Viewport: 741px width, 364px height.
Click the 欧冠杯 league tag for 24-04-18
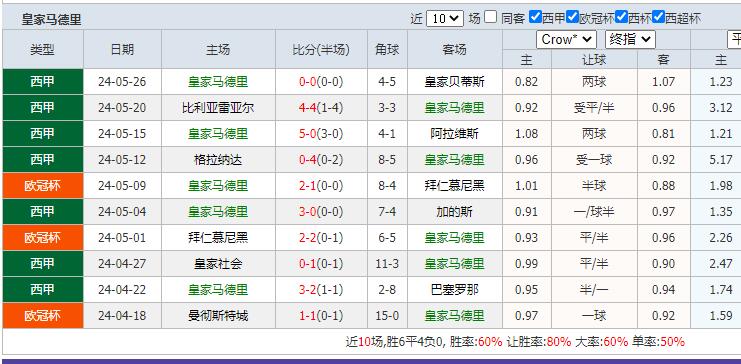point(43,316)
